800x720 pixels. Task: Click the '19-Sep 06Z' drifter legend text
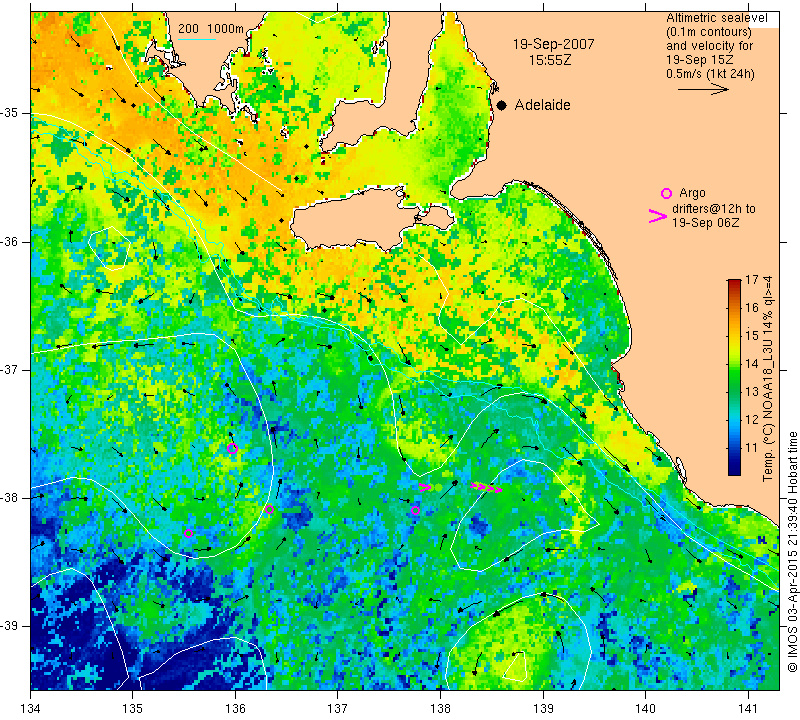[705, 222]
